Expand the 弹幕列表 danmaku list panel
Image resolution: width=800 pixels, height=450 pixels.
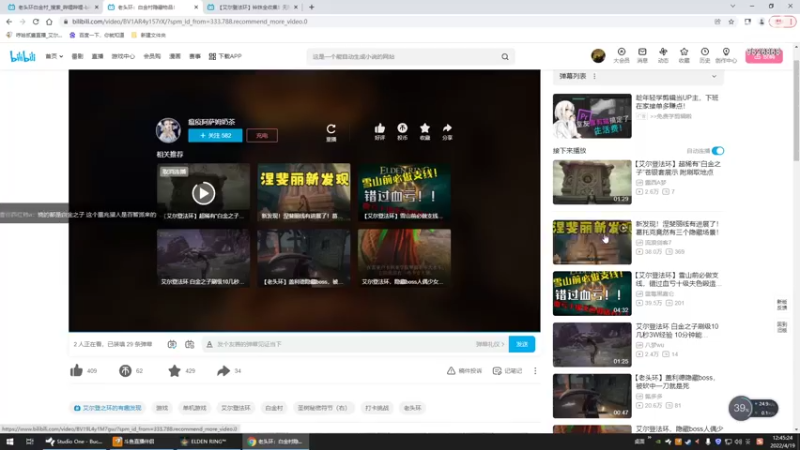tap(714, 76)
